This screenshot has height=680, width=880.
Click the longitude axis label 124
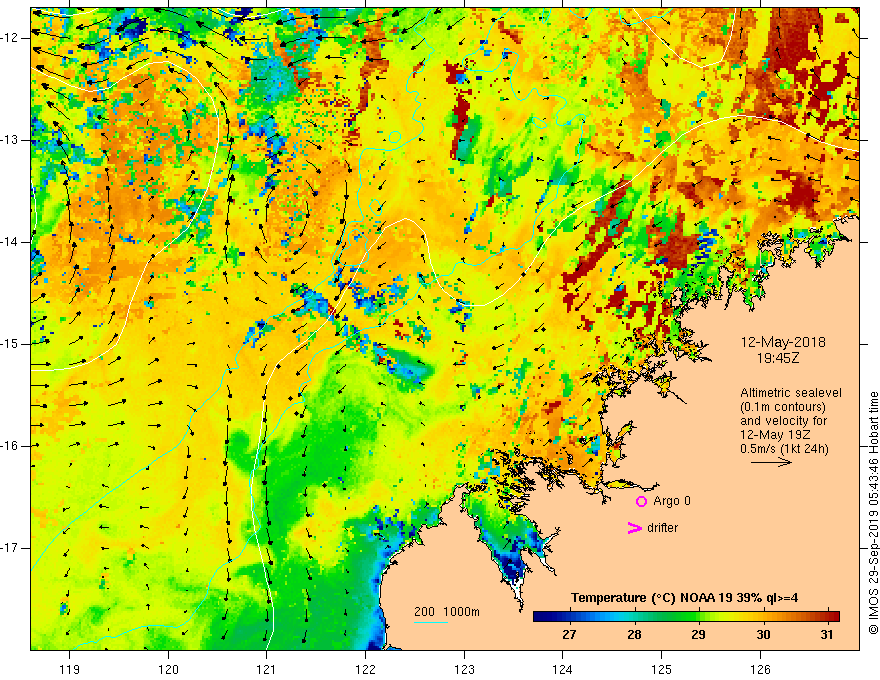click(563, 669)
